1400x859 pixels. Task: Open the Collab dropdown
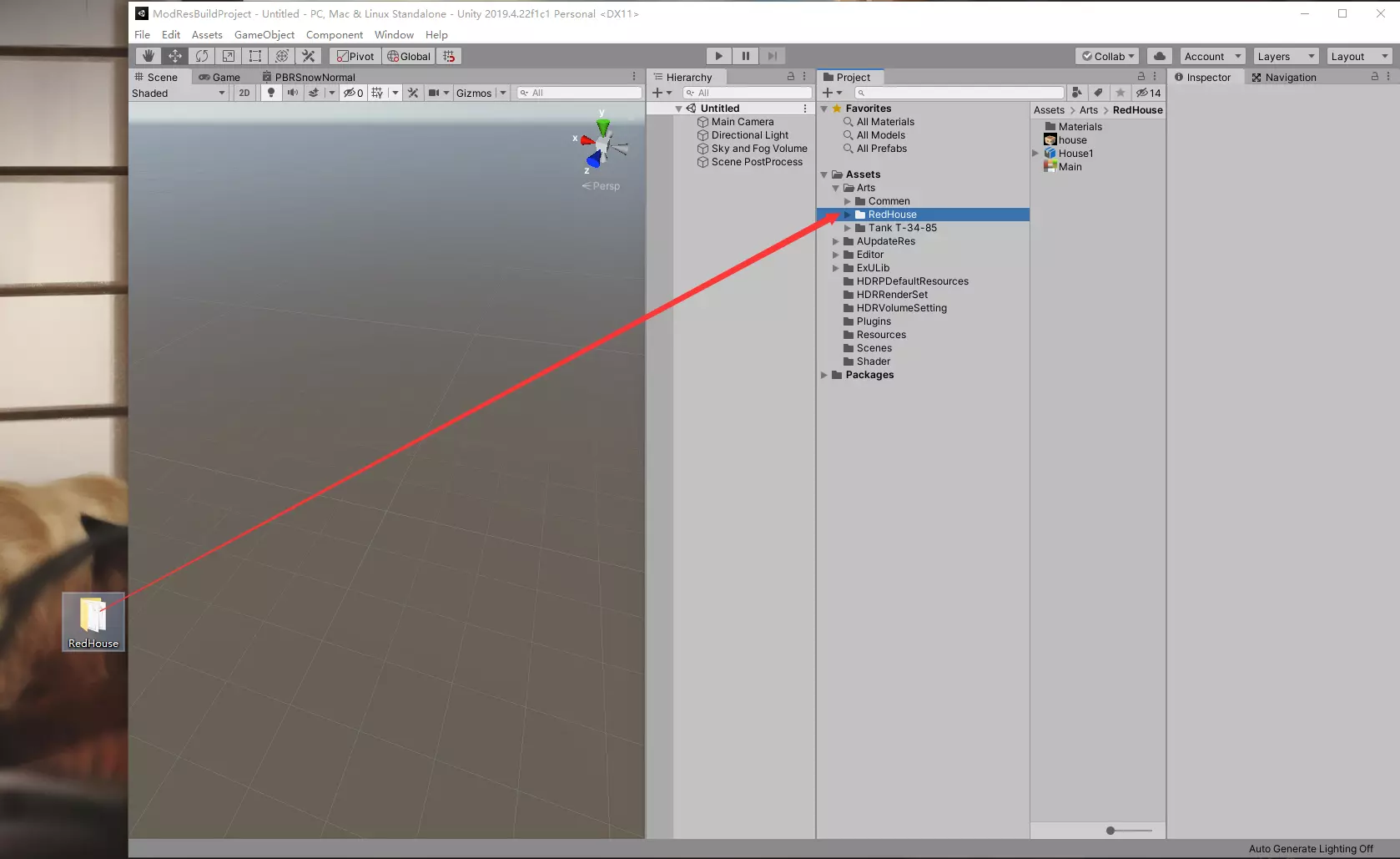(x=1108, y=56)
